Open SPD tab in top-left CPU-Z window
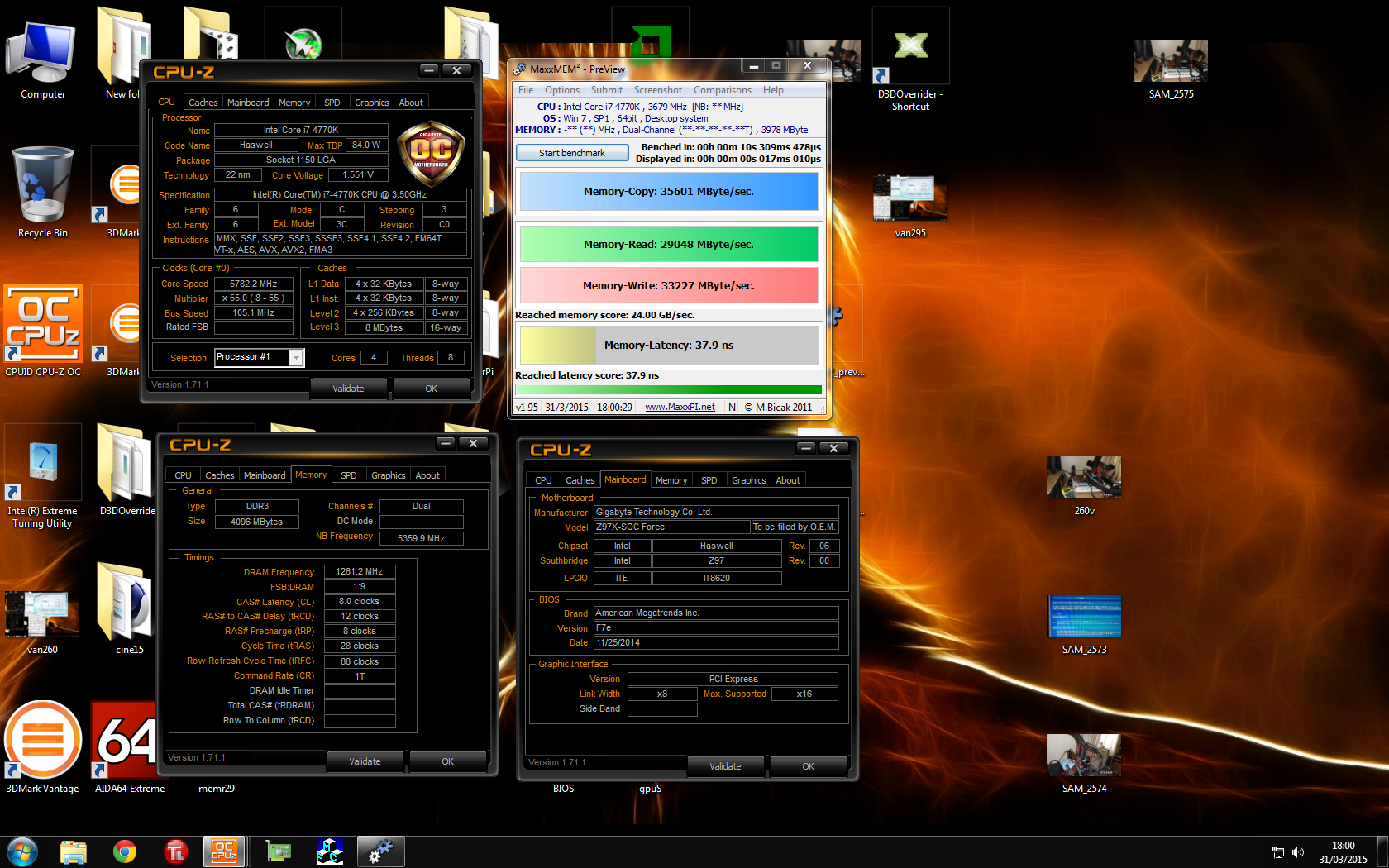 point(332,103)
